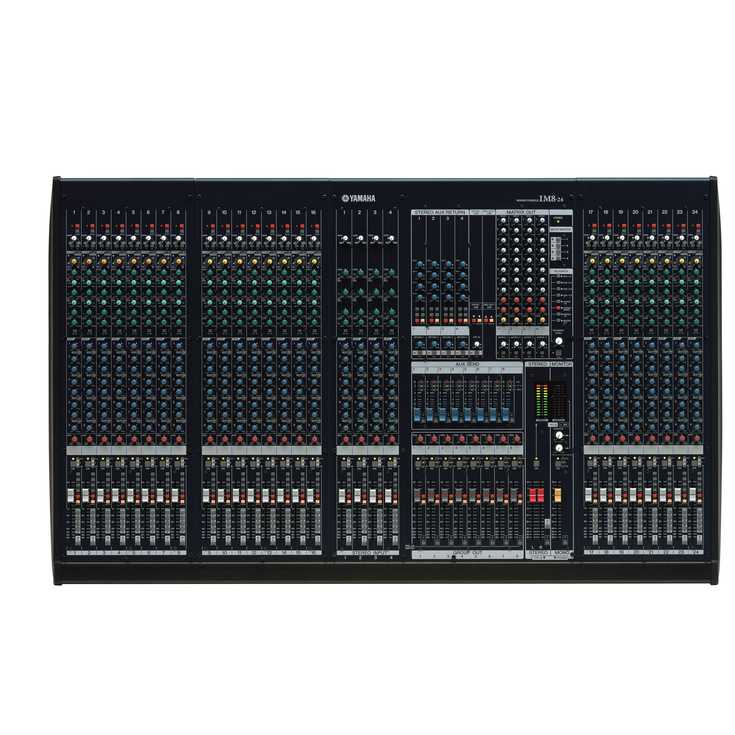Toggle the first Mute Master switch
This screenshot has height=735, width=735.
point(557,237)
